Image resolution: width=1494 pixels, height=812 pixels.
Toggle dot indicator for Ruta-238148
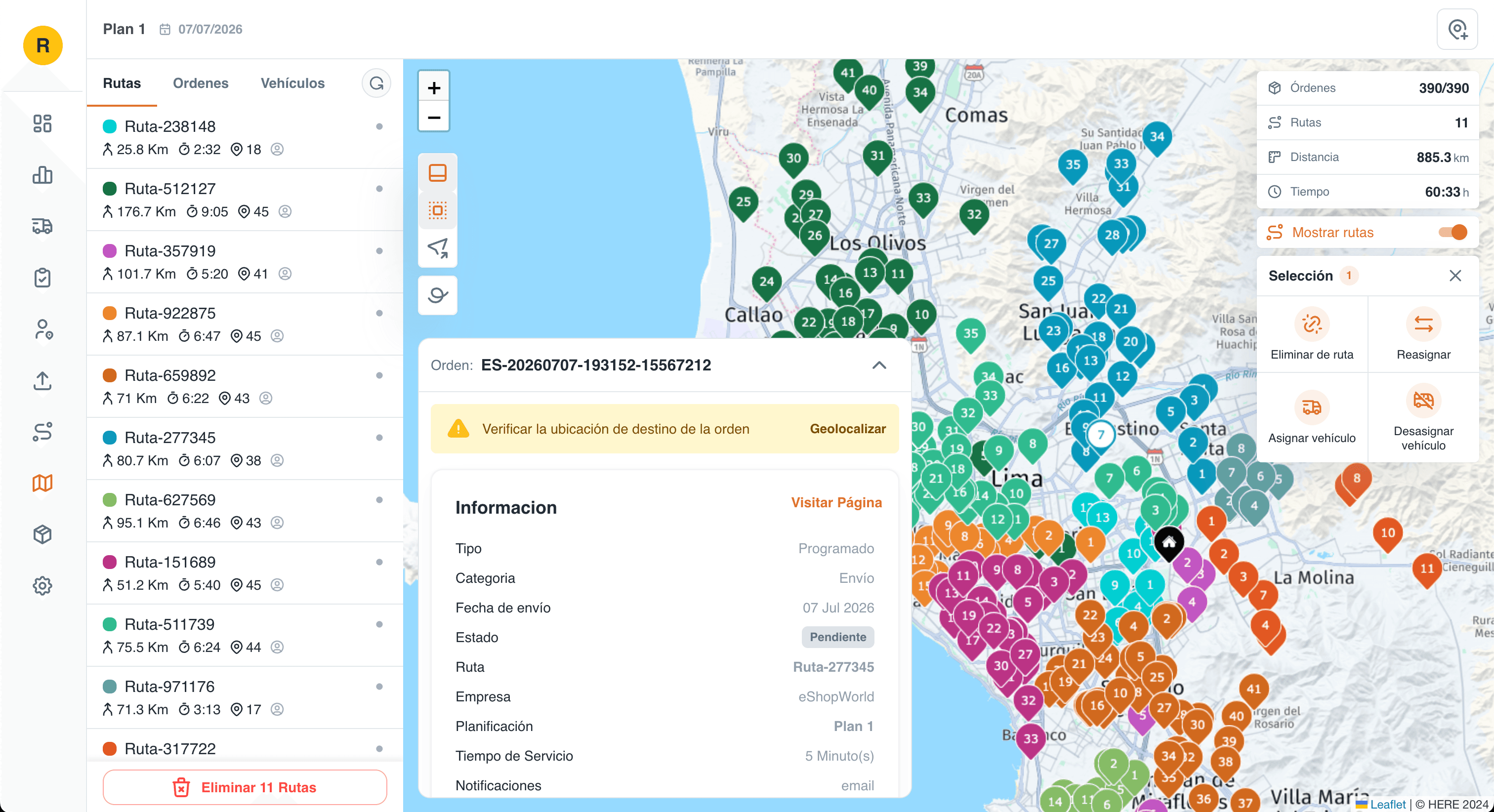(x=379, y=126)
